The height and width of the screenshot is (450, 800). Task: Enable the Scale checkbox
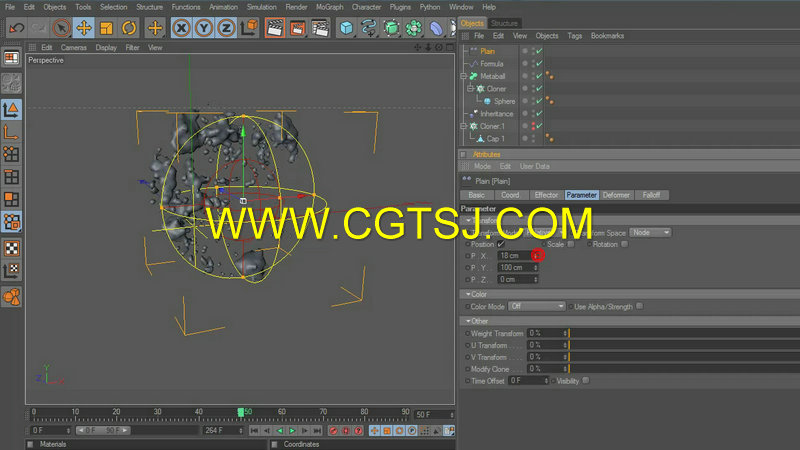click(571, 244)
